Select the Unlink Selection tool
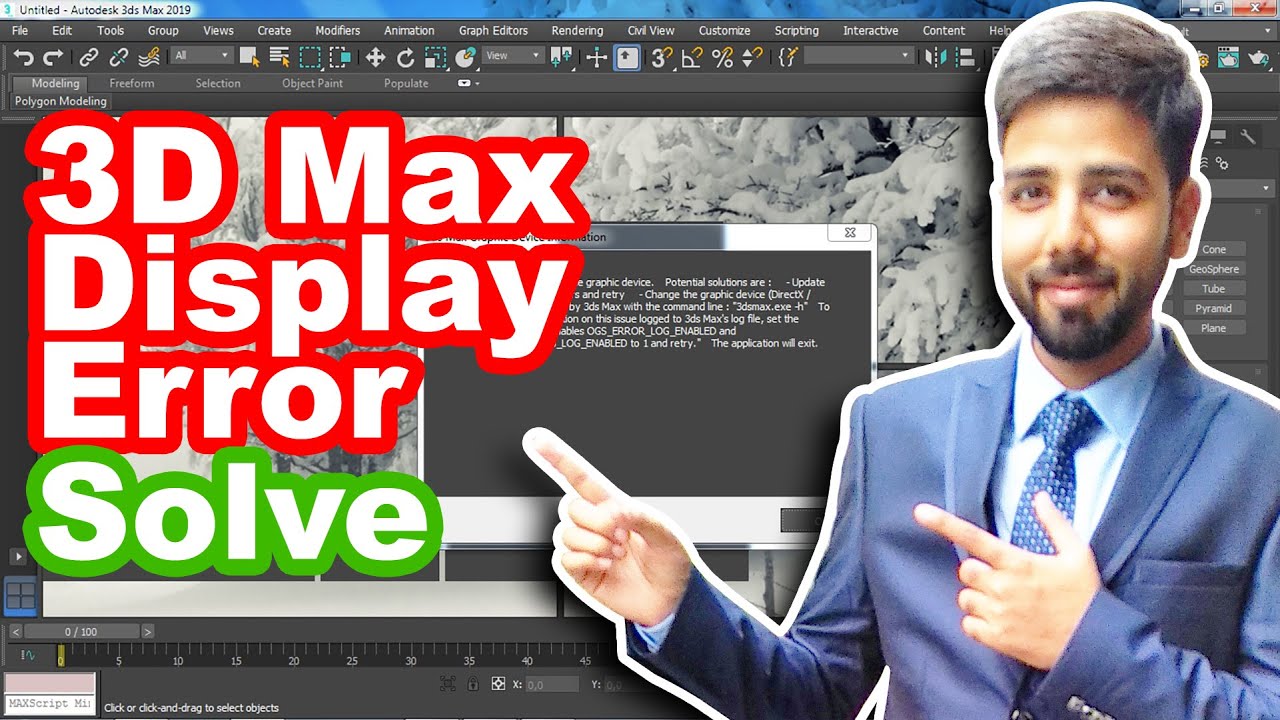 click(x=119, y=57)
